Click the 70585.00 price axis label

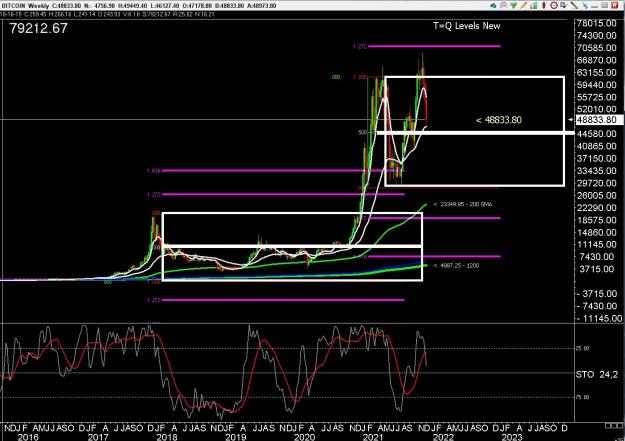(x=596, y=48)
